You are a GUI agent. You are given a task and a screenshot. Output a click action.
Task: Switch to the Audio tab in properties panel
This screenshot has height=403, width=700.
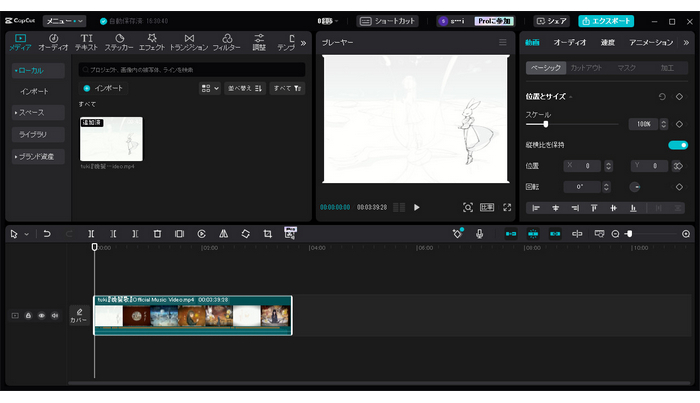pos(570,42)
